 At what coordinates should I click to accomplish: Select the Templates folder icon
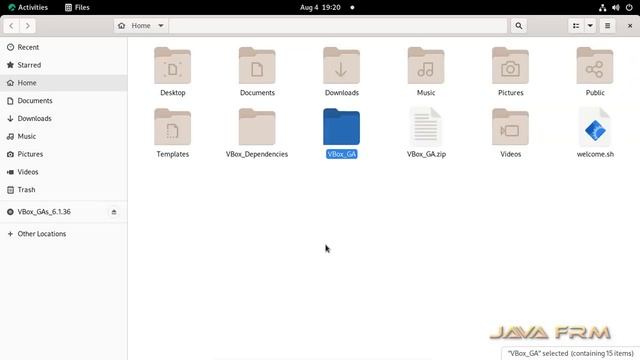[x=173, y=127]
